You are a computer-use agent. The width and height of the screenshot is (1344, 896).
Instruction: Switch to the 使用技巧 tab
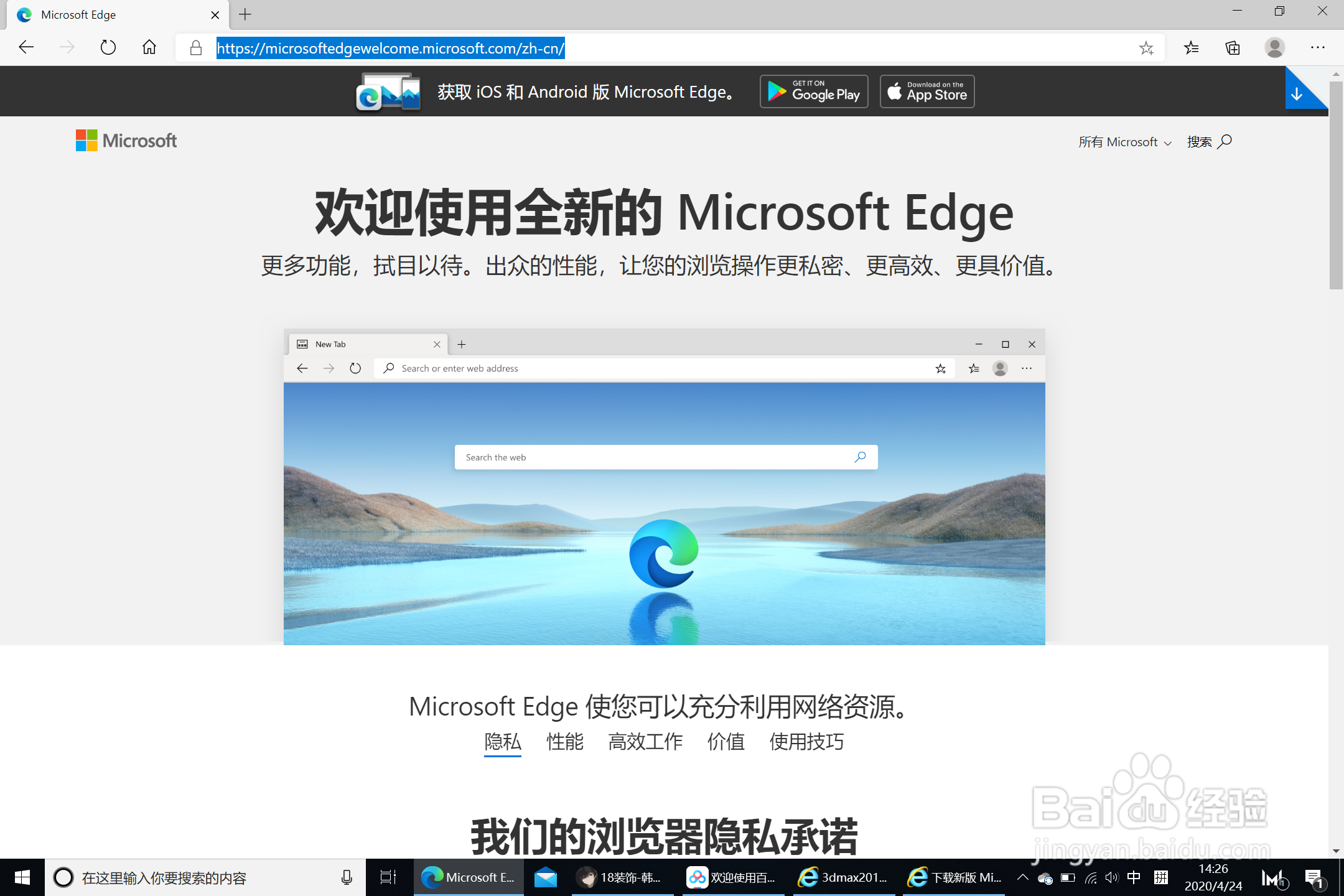tap(806, 742)
